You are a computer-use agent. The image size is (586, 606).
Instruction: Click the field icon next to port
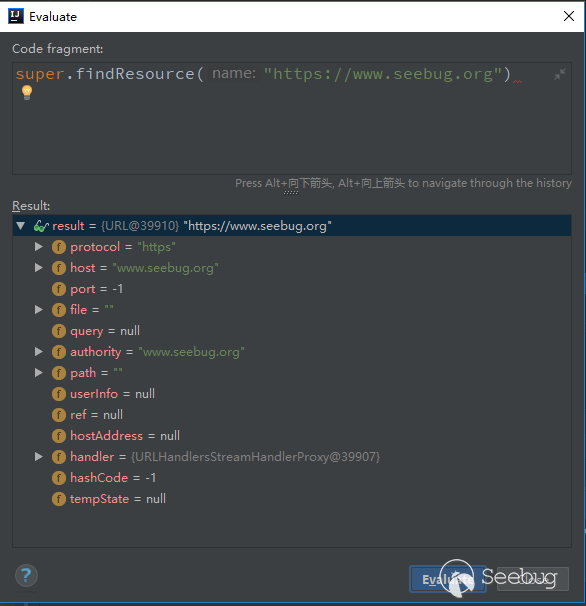59,289
